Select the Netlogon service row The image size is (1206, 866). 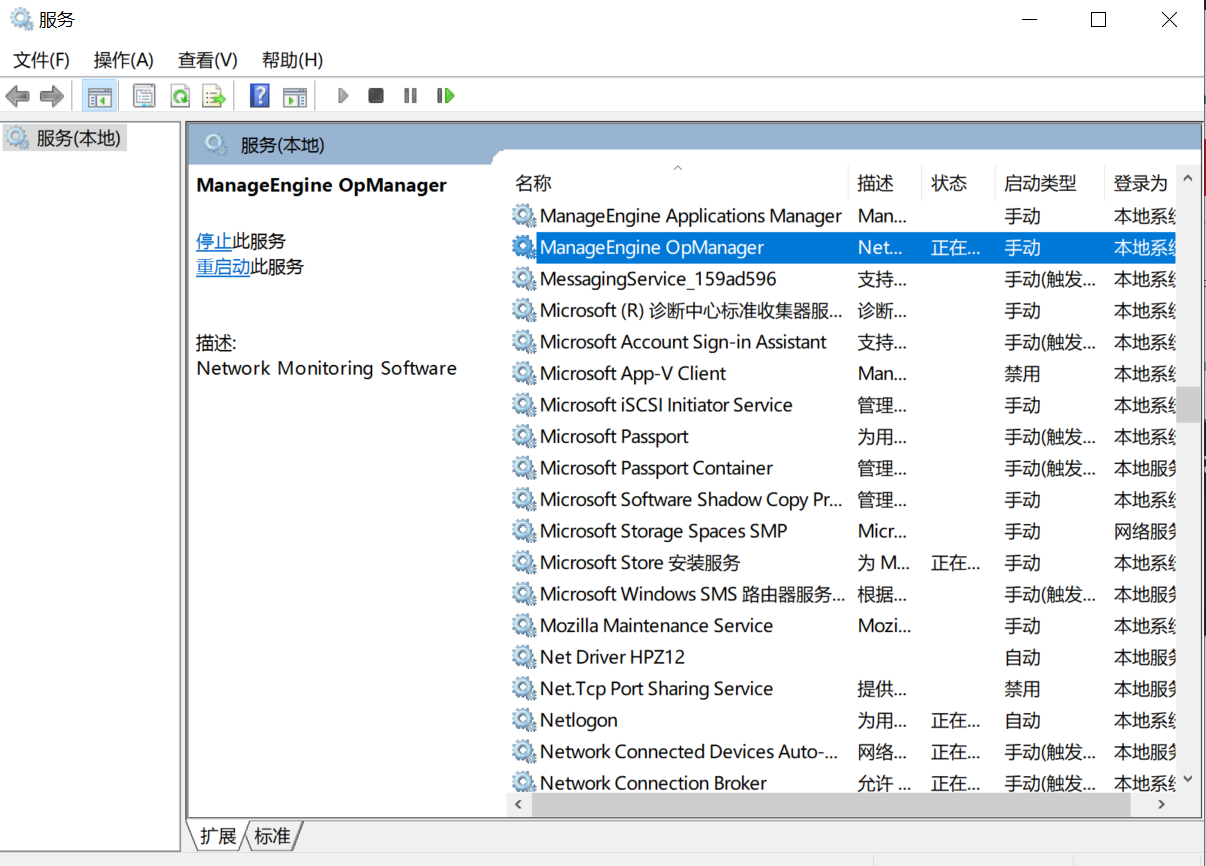tap(579, 720)
